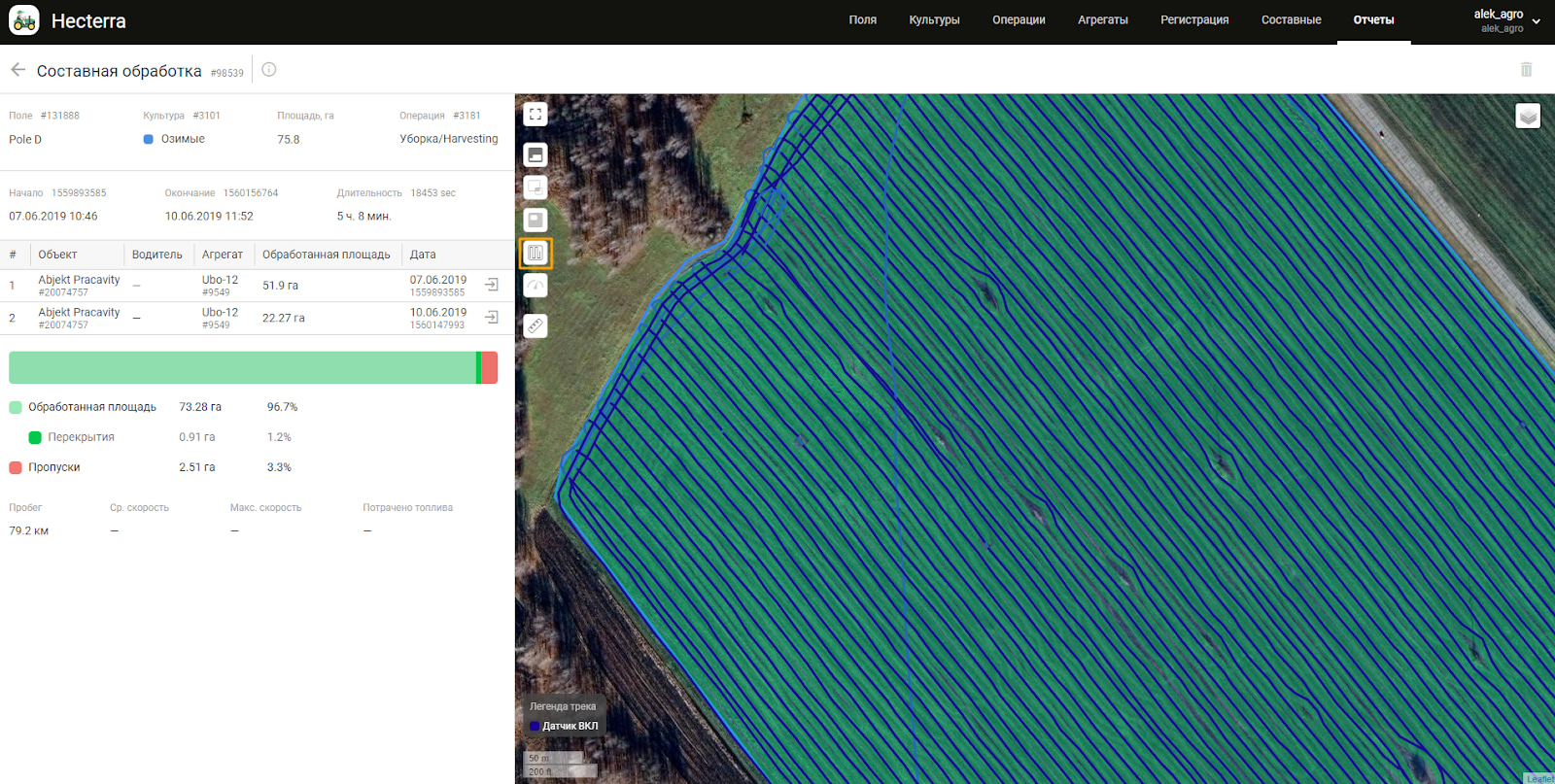Click the speedometer map button
The height and width of the screenshot is (784, 1555).
536,286
